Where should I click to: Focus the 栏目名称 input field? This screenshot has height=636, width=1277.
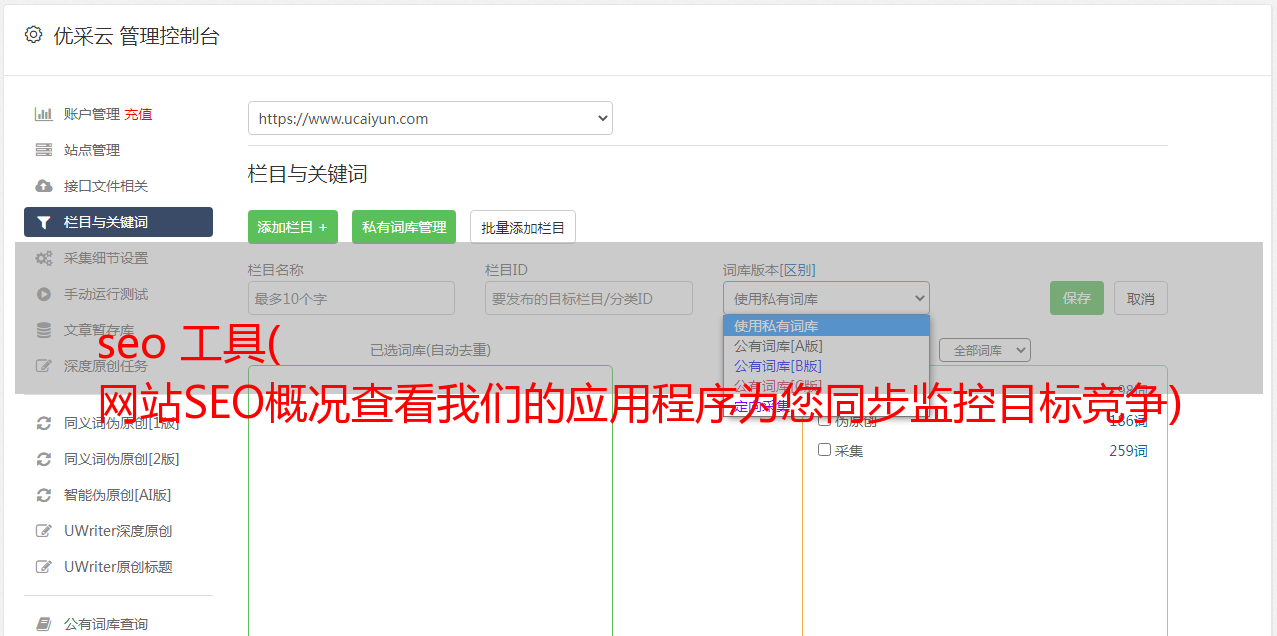coord(351,298)
